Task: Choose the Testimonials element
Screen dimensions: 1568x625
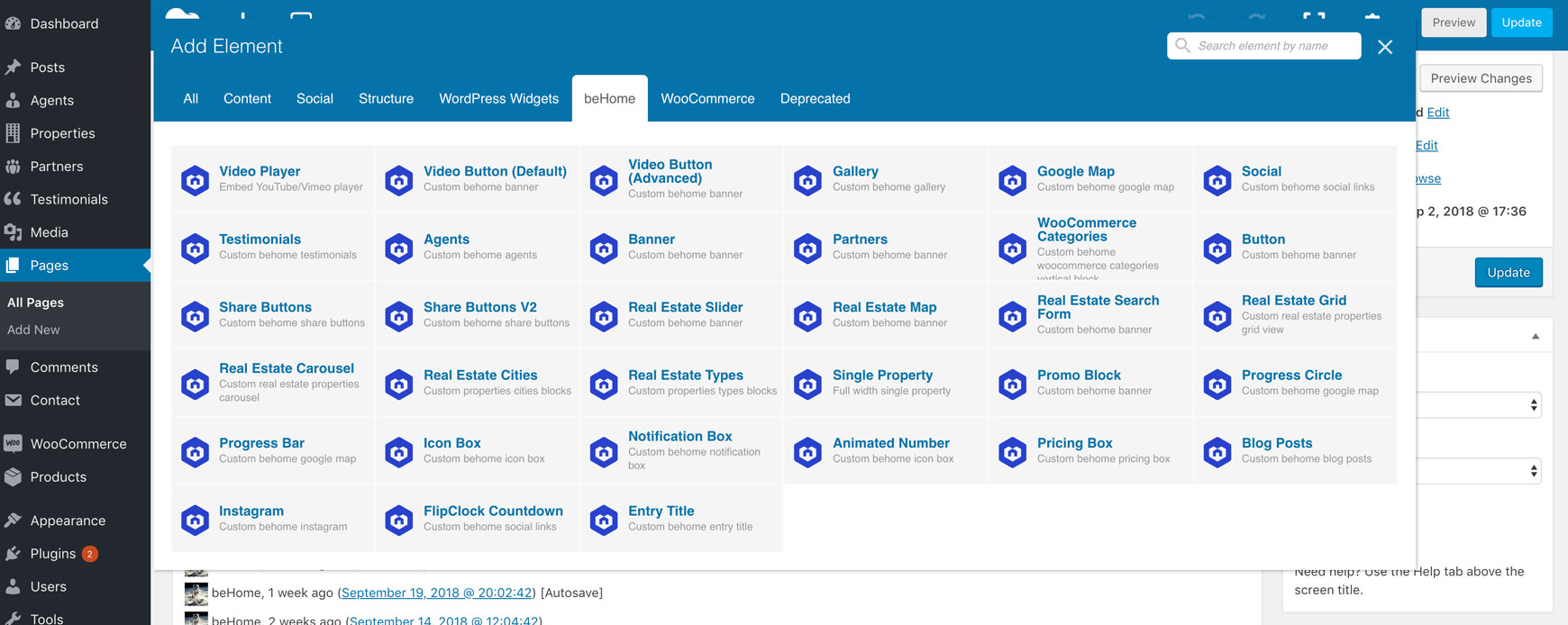Action: click(x=272, y=247)
